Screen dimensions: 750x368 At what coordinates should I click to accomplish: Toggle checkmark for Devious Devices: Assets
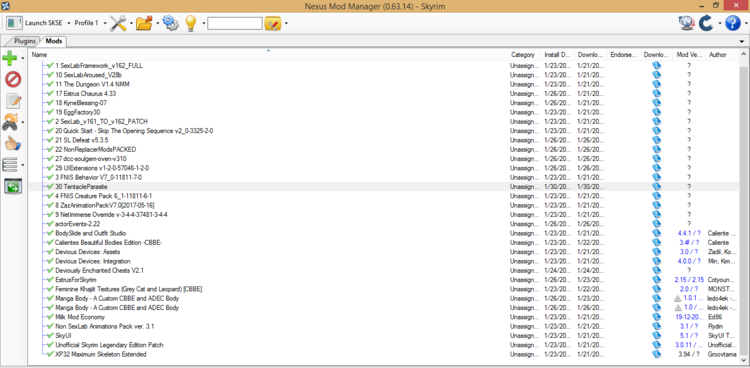[x=50, y=252]
